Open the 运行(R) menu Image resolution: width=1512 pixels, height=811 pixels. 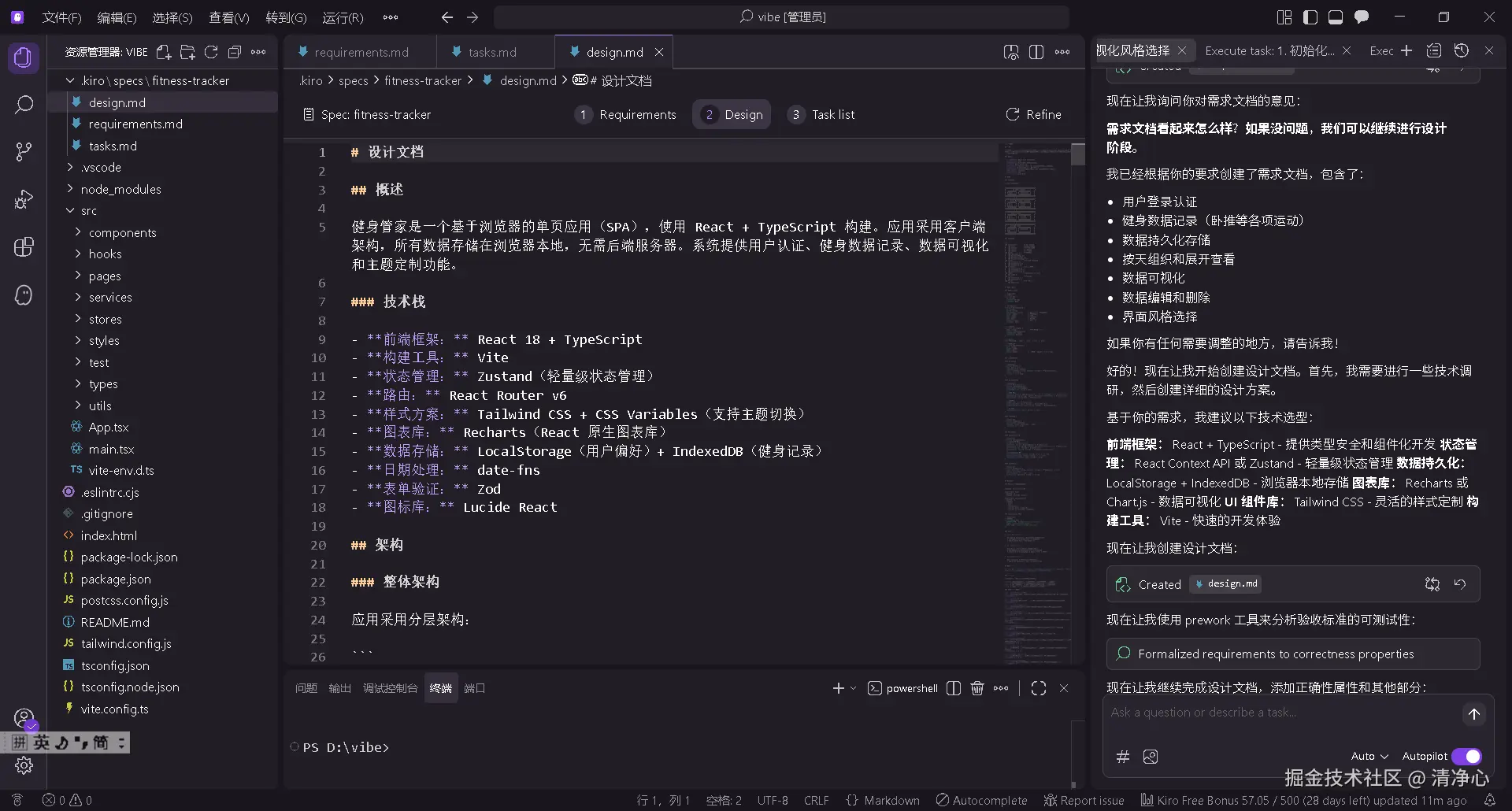click(x=343, y=17)
